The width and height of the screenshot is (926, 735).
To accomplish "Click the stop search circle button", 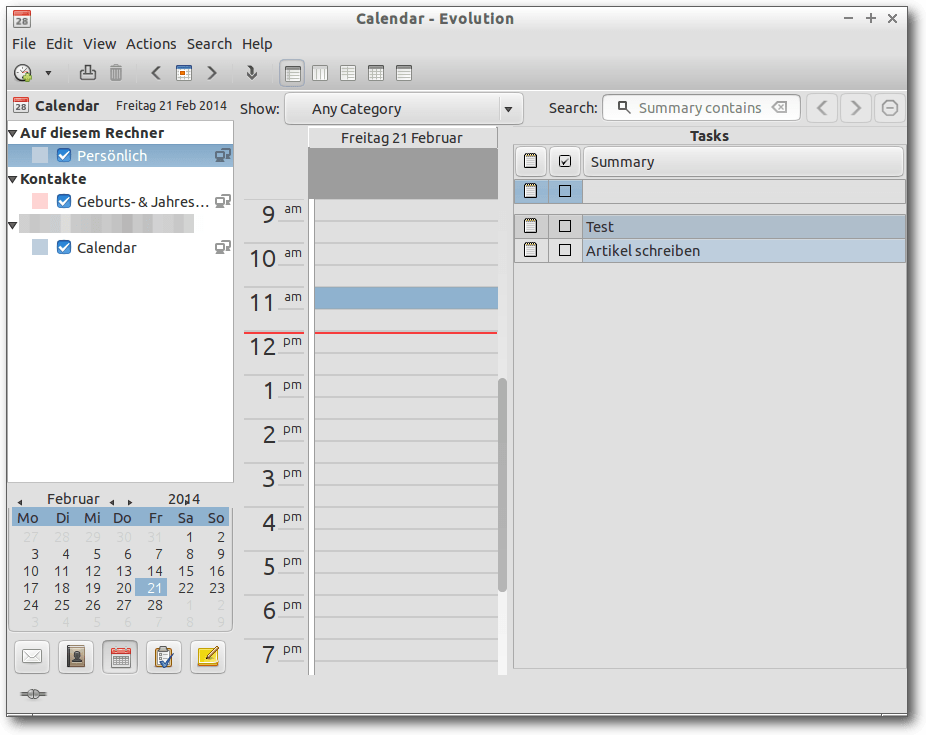I will [889, 108].
